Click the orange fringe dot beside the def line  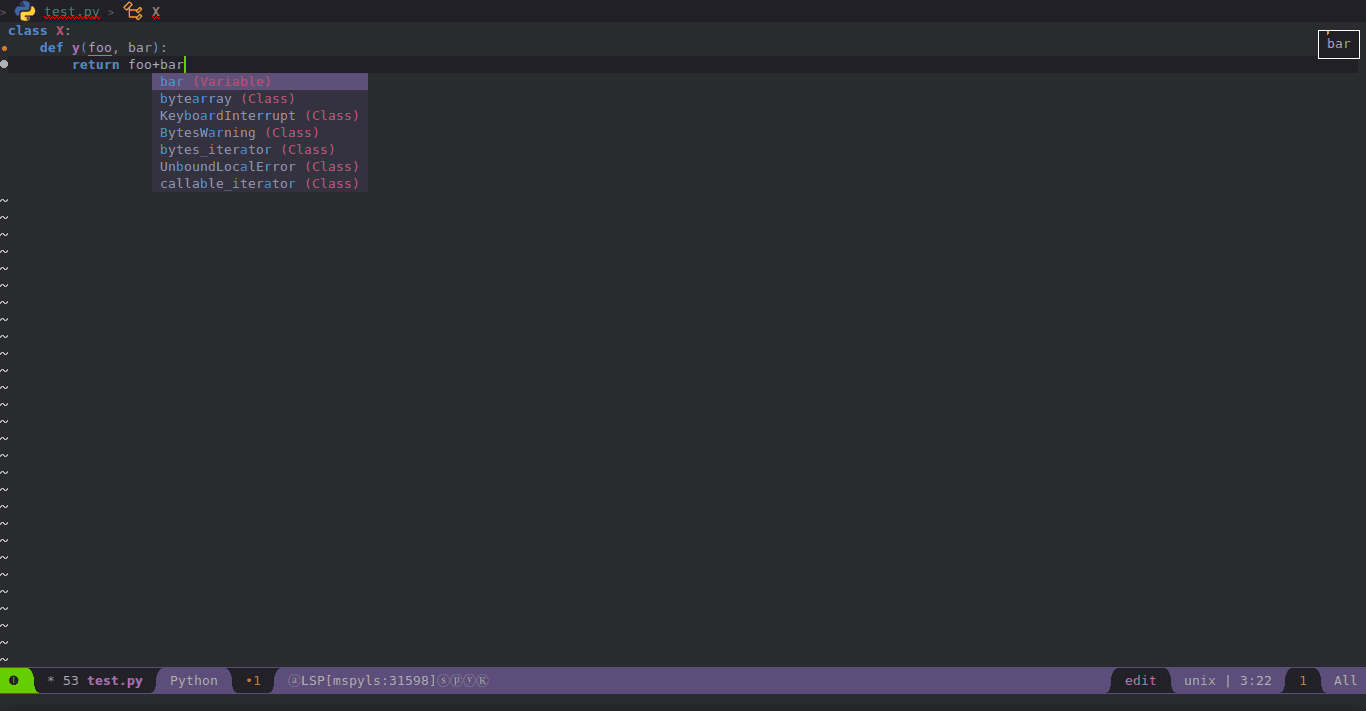coord(4,47)
